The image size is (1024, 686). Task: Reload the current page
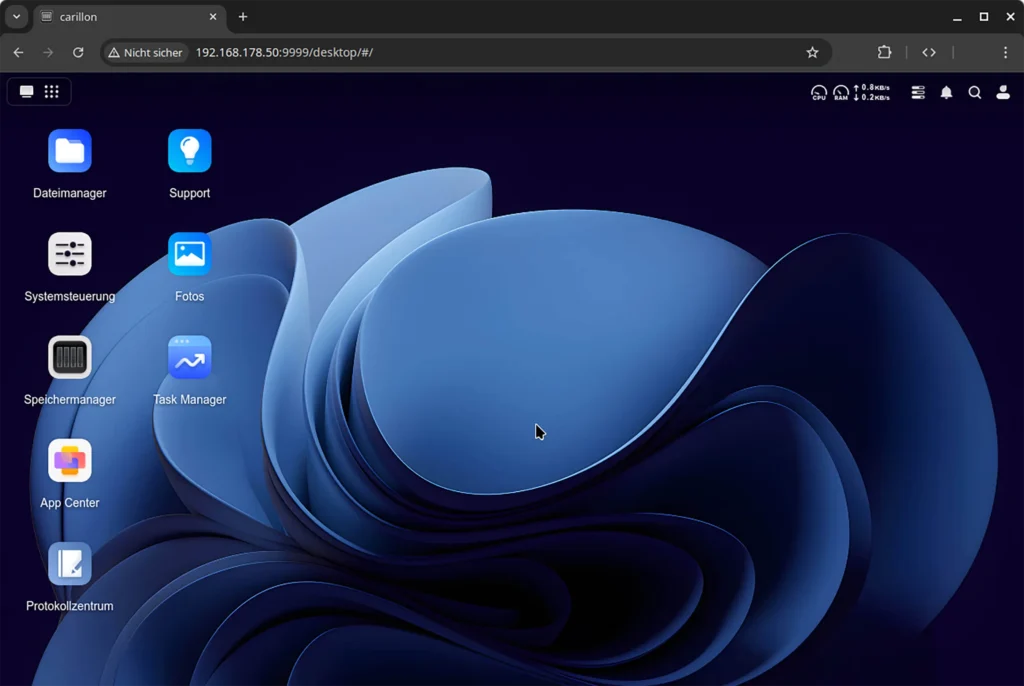tap(78, 52)
